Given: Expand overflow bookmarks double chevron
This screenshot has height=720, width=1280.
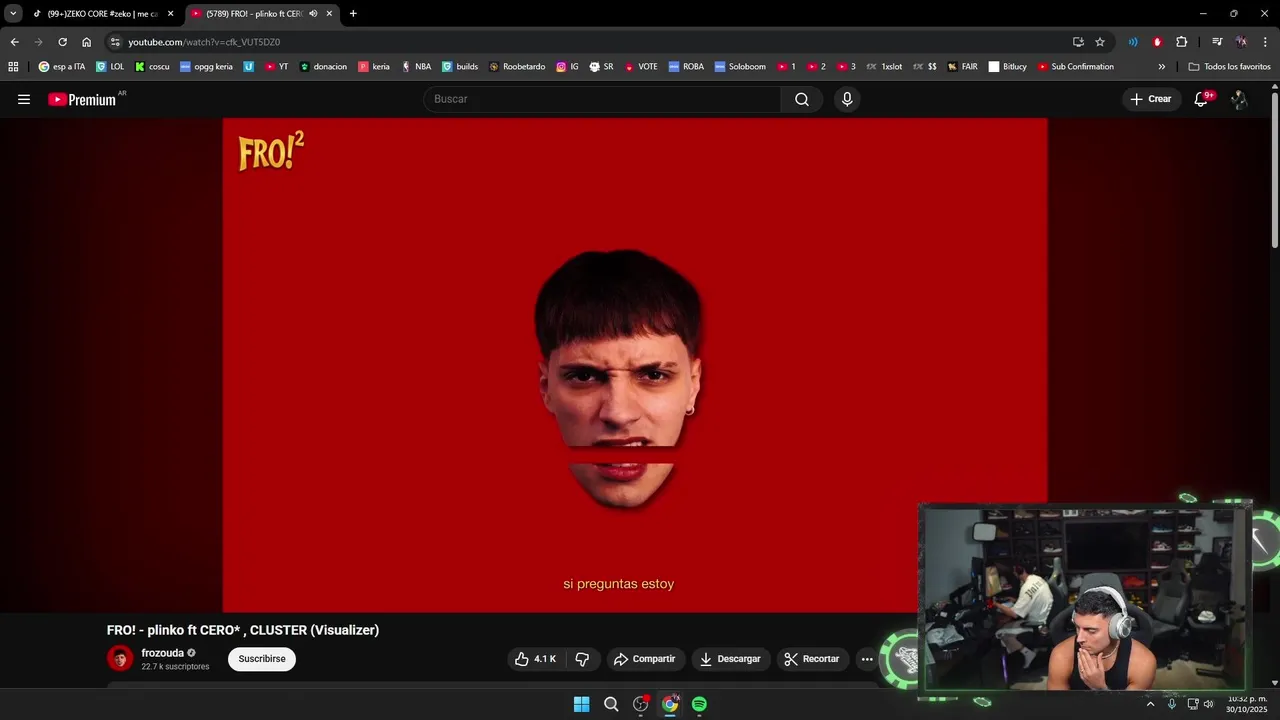Looking at the screenshot, I should point(1161,67).
